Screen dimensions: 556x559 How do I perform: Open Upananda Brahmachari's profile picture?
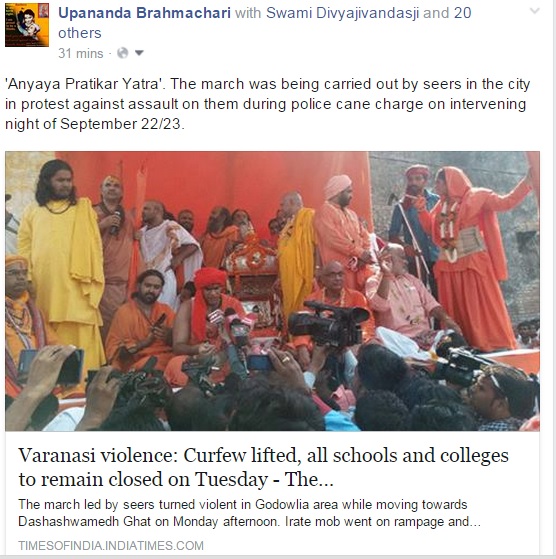pyautogui.click(x=27, y=25)
